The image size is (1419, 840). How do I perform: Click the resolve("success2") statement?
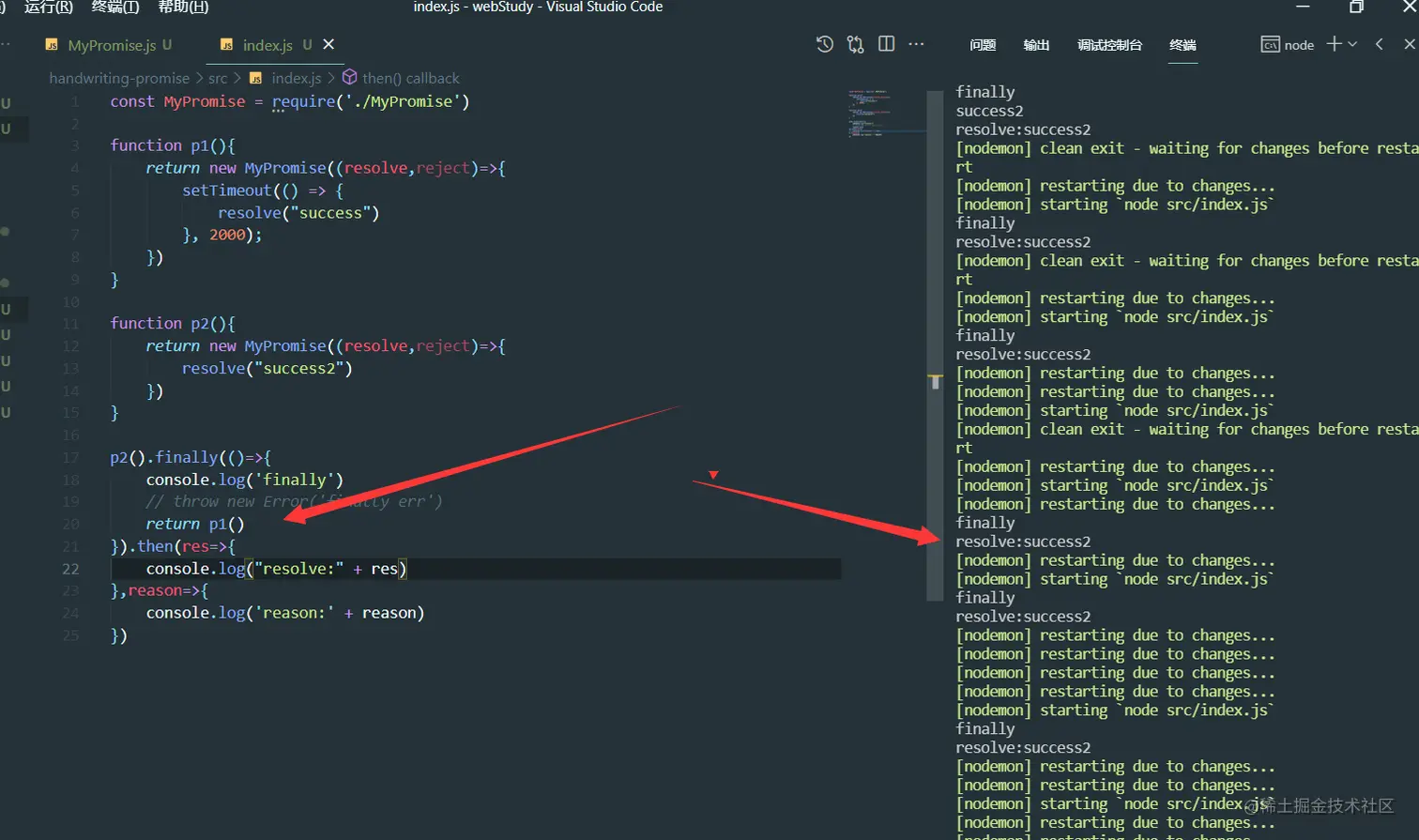pos(267,369)
